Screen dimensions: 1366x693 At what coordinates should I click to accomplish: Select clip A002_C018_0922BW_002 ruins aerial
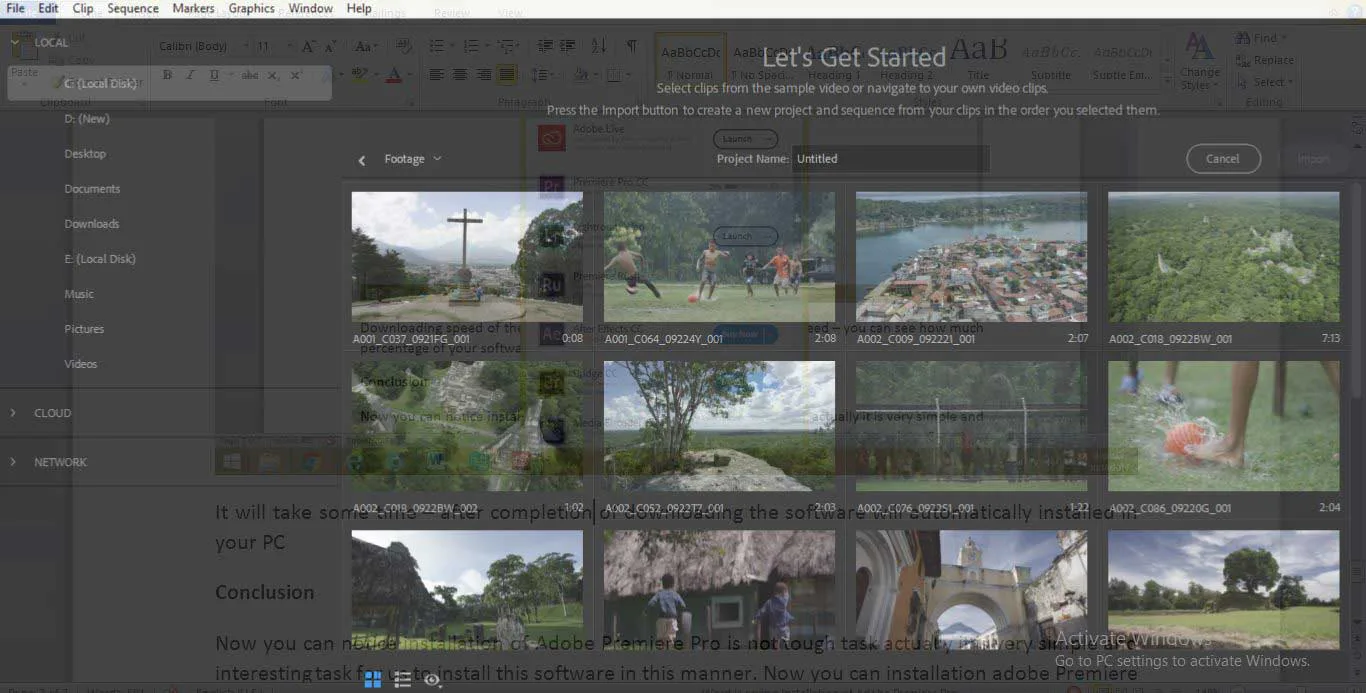point(467,426)
